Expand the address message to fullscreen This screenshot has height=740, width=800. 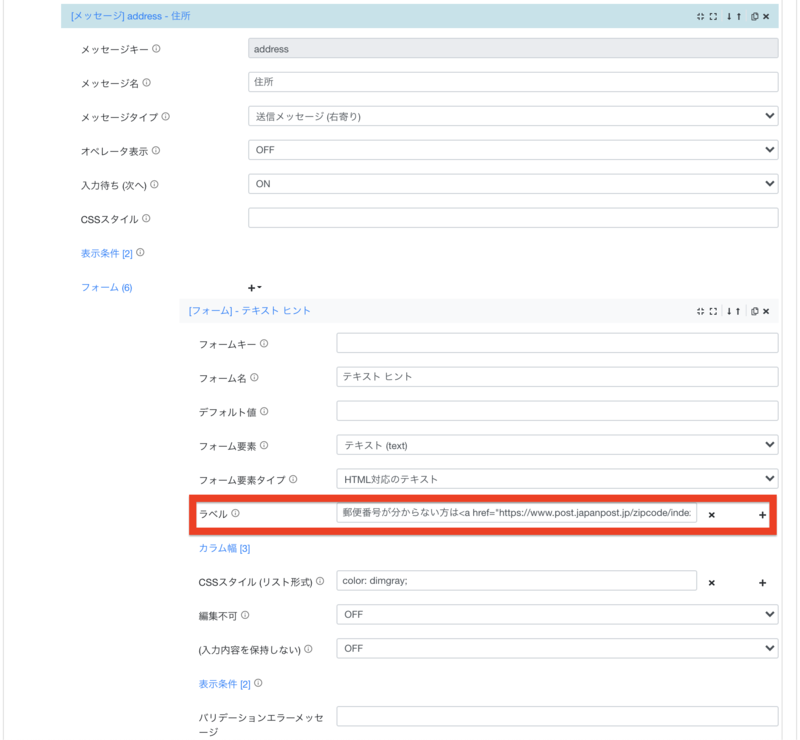713,15
